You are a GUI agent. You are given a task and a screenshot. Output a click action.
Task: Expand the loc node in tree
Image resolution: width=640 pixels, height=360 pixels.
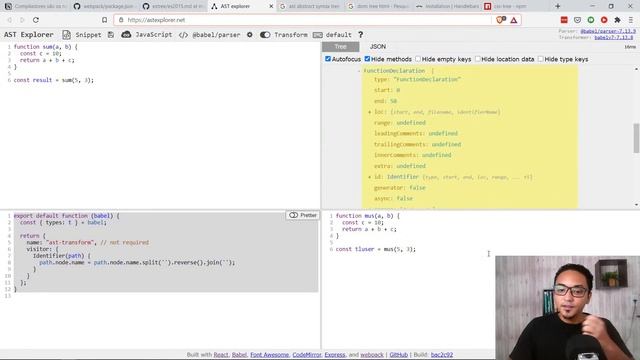pyautogui.click(x=370, y=112)
